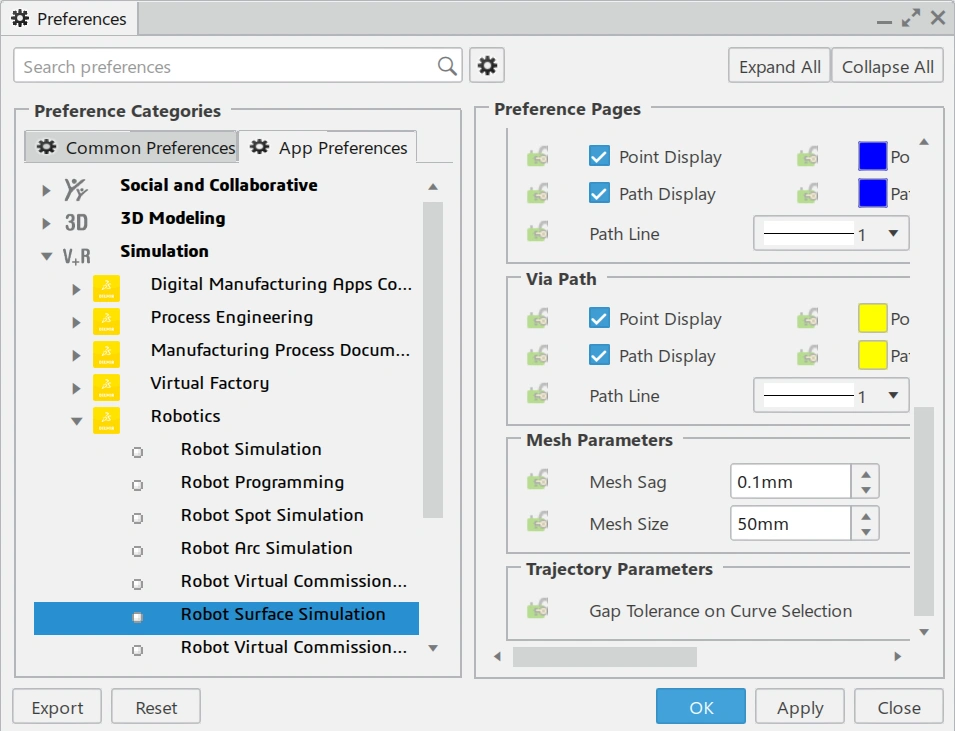Open yellow Via Path point color swatch
This screenshot has width=955, height=731.
click(x=873, y=319)
